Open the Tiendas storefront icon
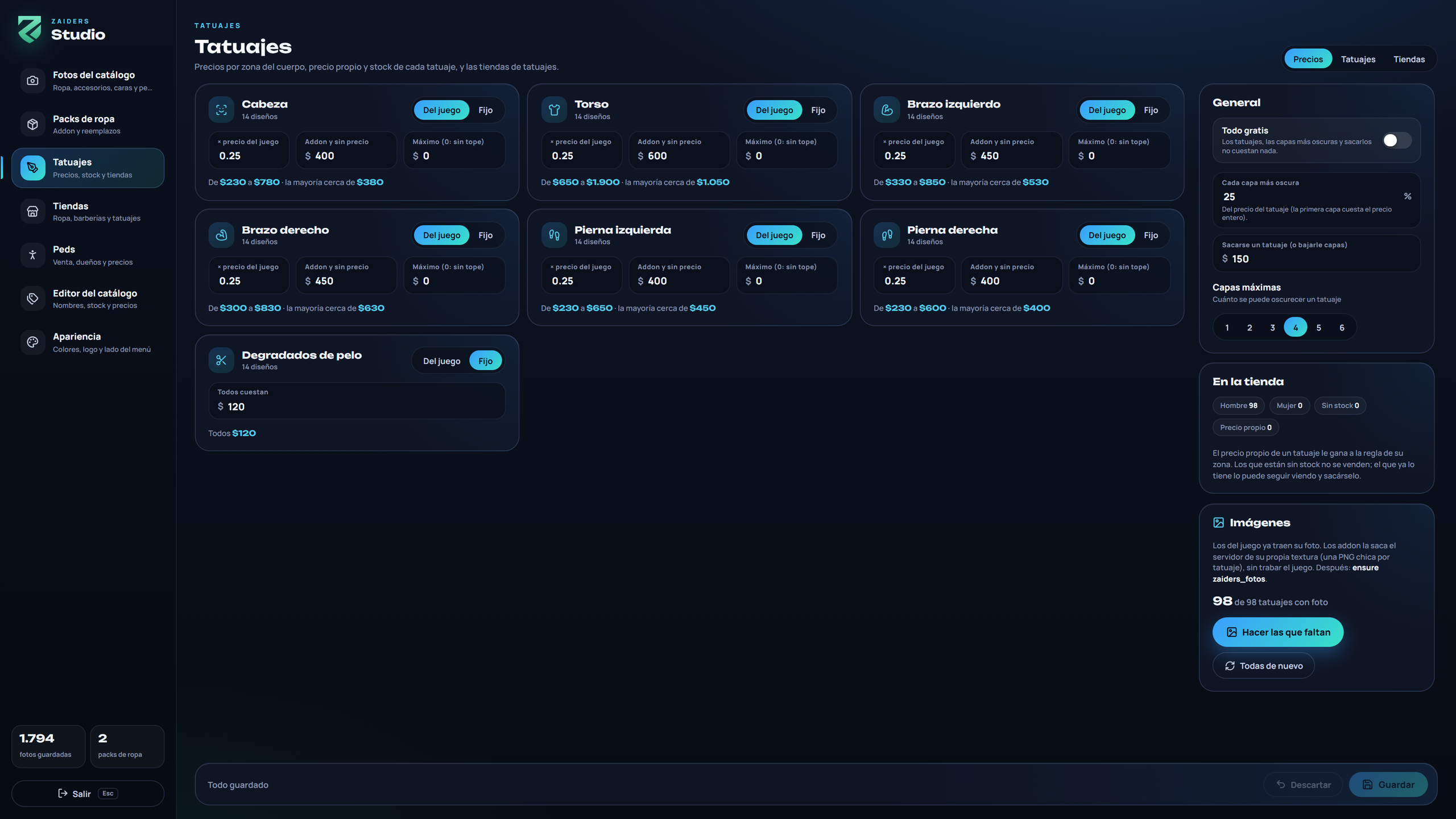 pyautogui.click(x=32, y=212)
